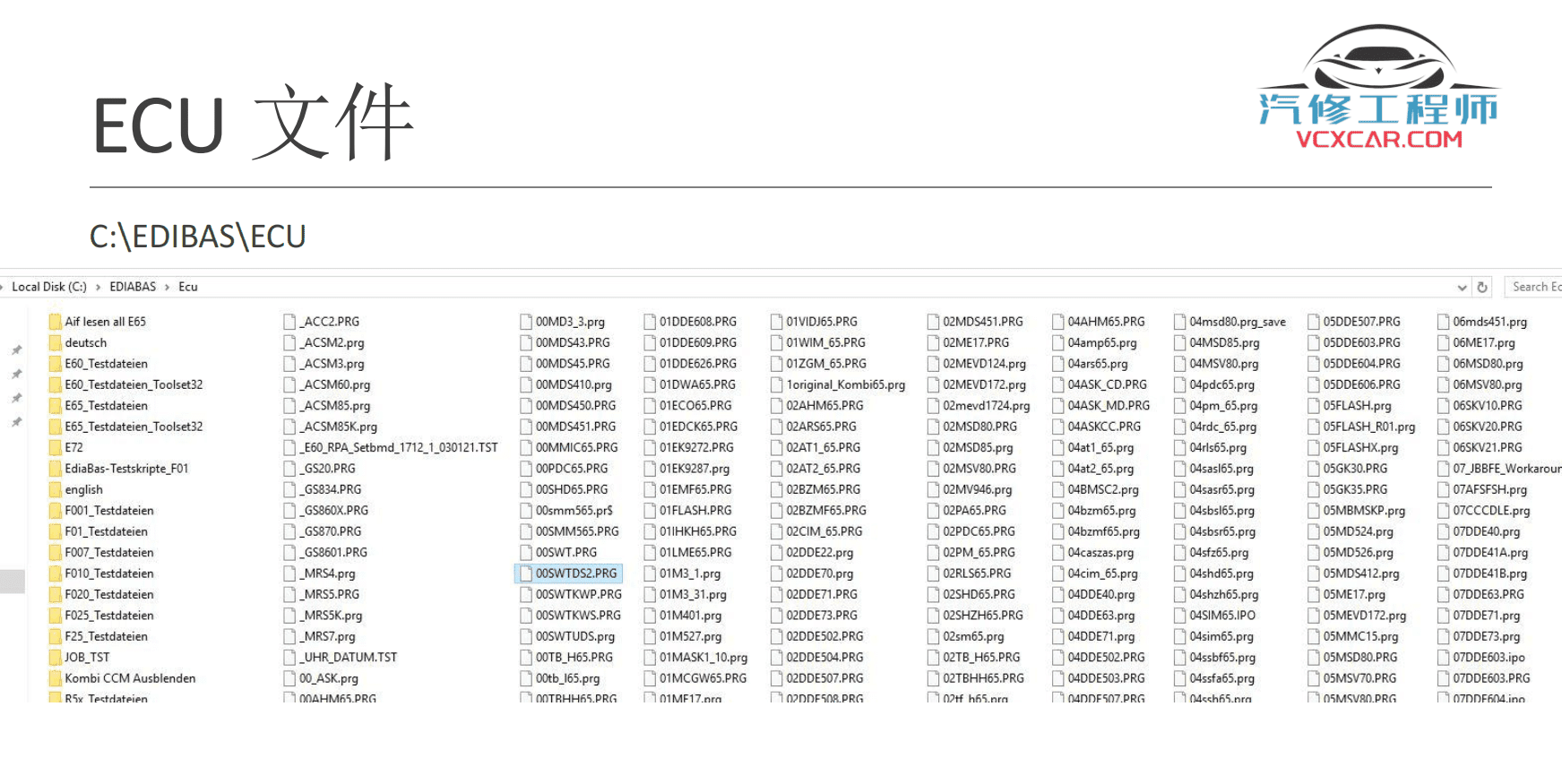Click the 01FLASH.PRG file icon

(650, 511)
